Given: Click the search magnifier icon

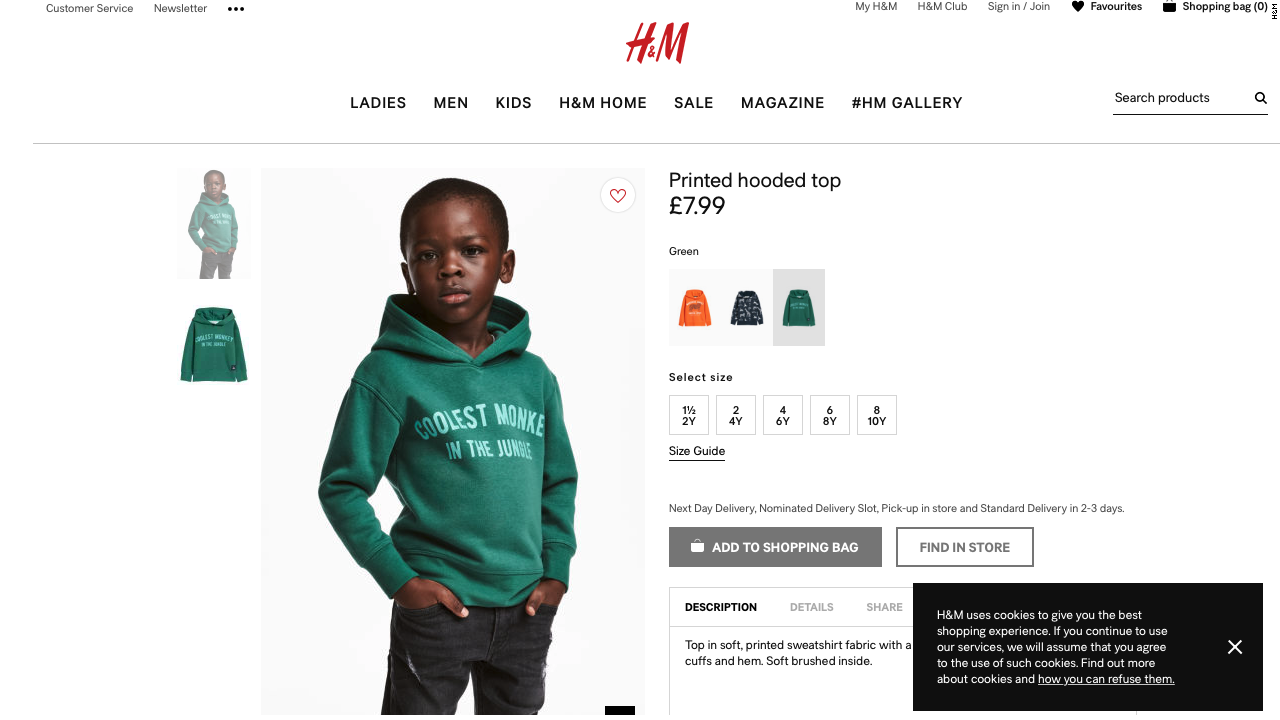Looking at the screenshot, I should (1261, 98).
